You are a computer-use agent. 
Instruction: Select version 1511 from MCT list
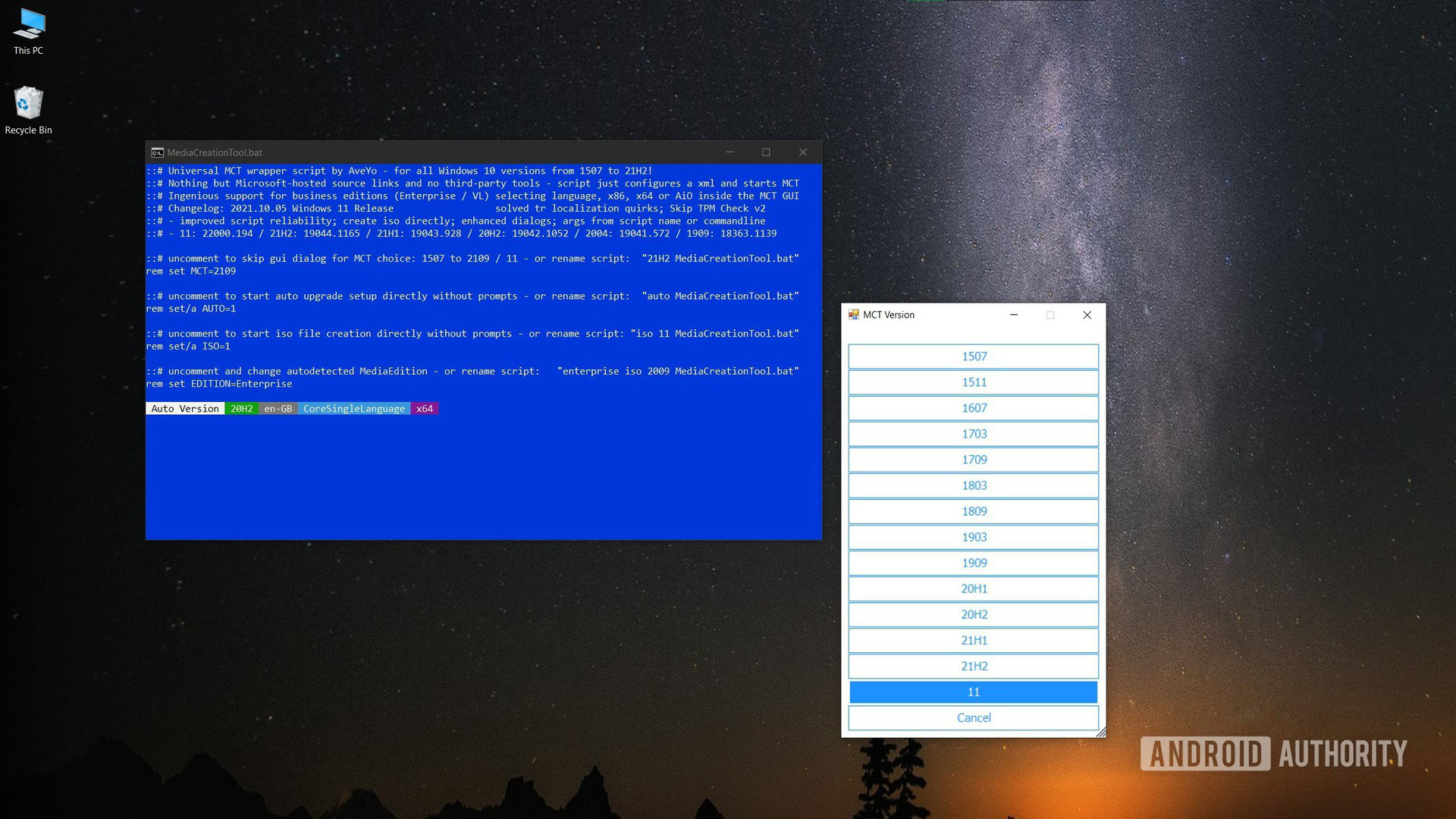click(x=973, y=381)
